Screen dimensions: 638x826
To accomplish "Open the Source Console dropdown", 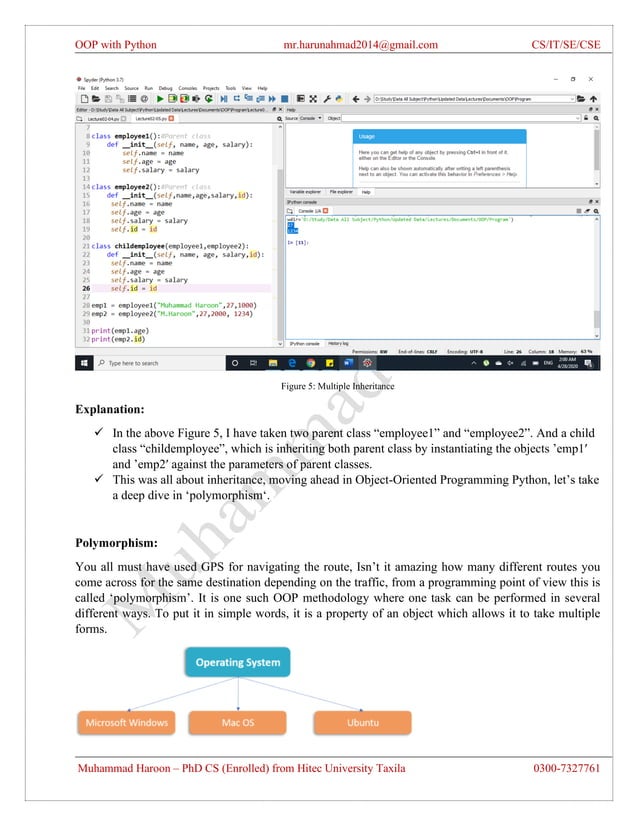I will (311, 118).
